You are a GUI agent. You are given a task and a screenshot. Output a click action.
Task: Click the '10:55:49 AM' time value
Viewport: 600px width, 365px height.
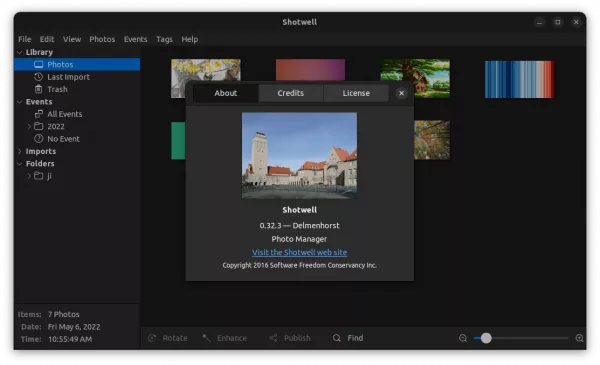[70, 339]
